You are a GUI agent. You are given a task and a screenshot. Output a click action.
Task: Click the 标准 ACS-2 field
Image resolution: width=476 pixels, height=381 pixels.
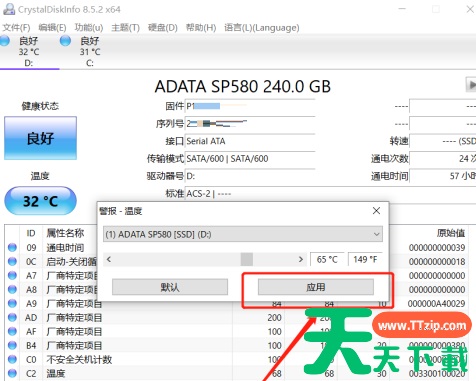[x=330, y=194]
